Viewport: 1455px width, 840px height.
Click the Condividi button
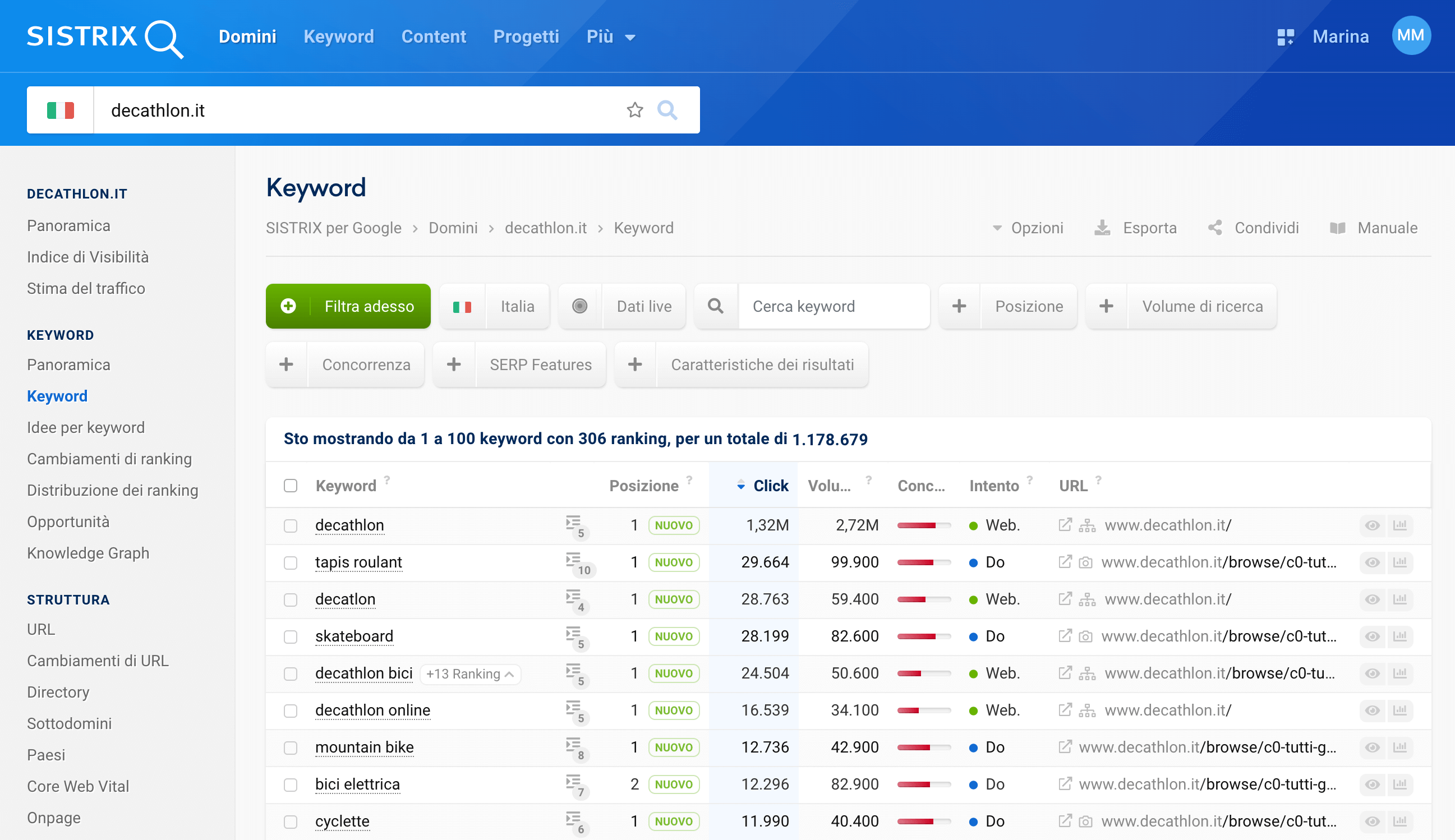pyautogui.click(x=1253, y=228)
